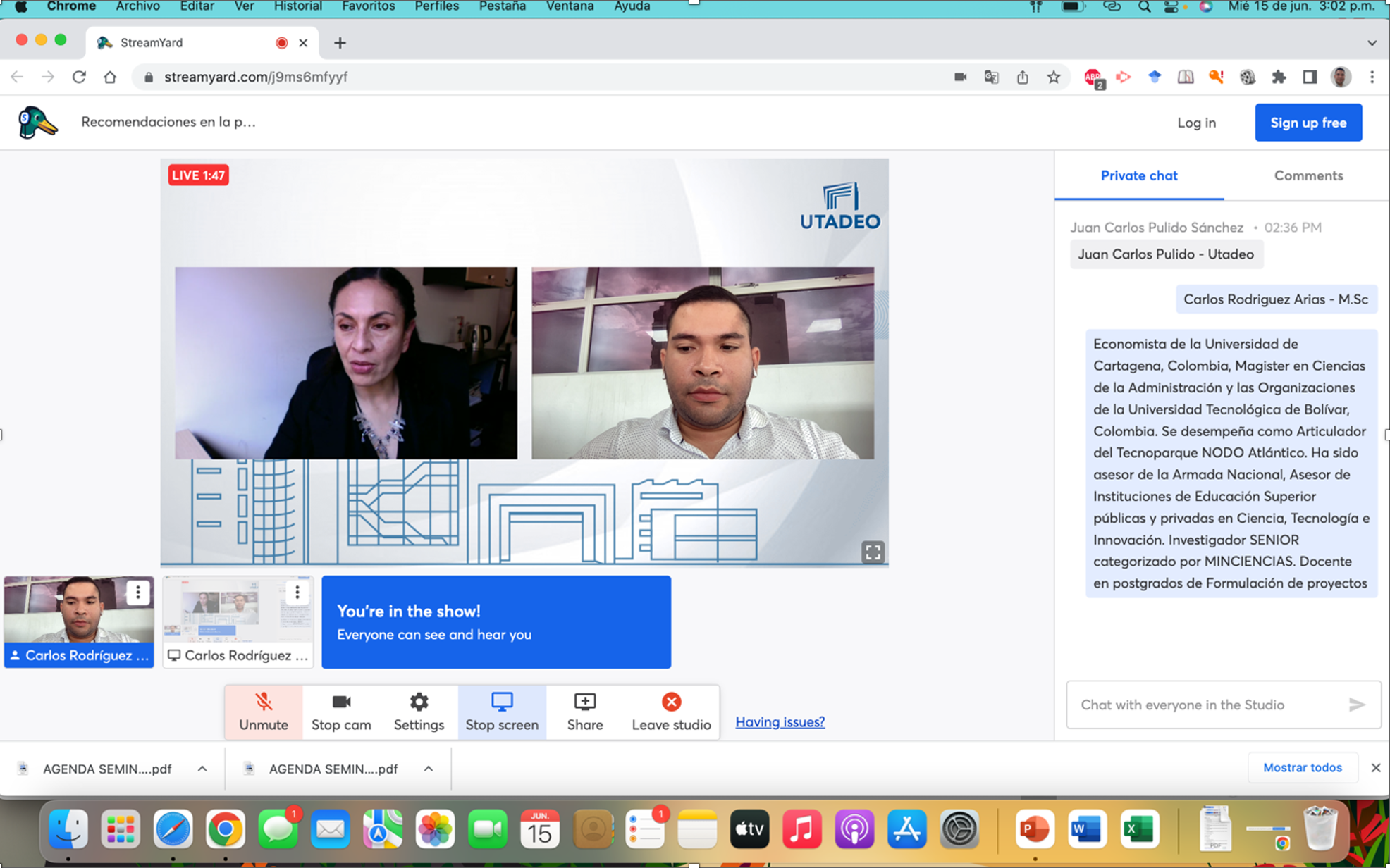1390x868 pixels.
Task: Bookmark the page with the star icon
Action: [x=1053, y=77]
